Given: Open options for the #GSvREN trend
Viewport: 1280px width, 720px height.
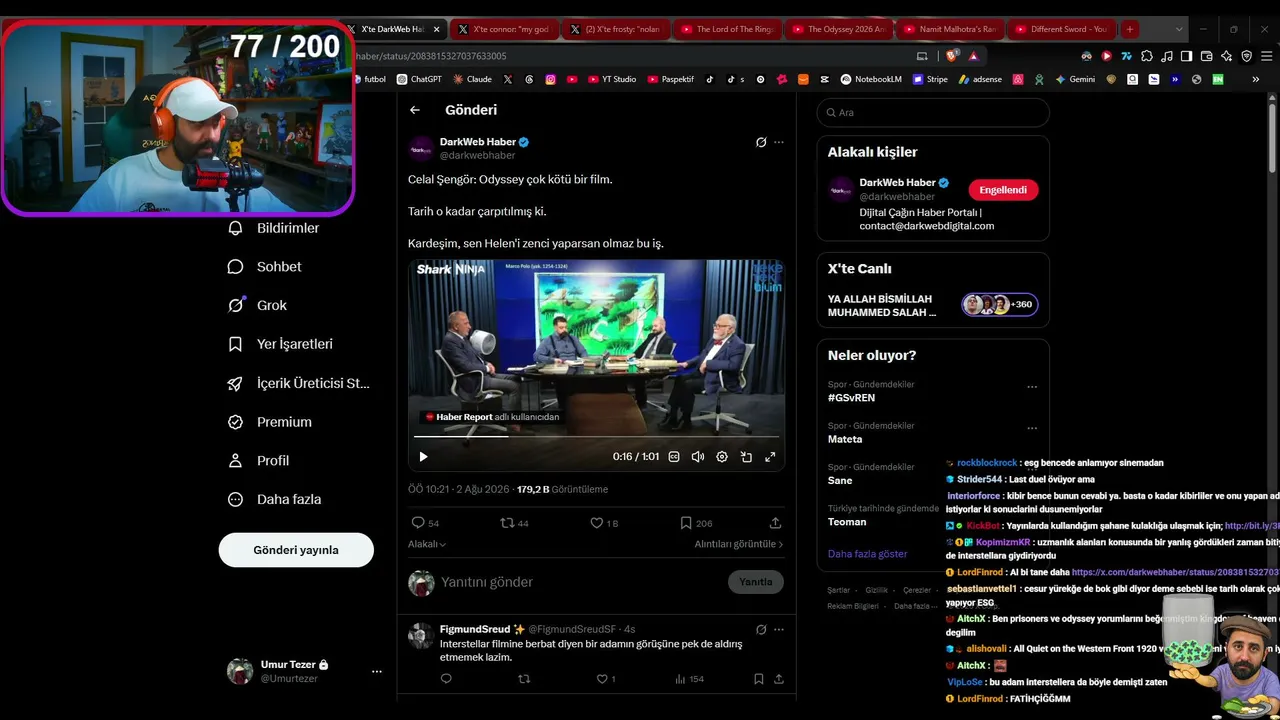Looking at the screenshot, I should tap(1032, 386).
